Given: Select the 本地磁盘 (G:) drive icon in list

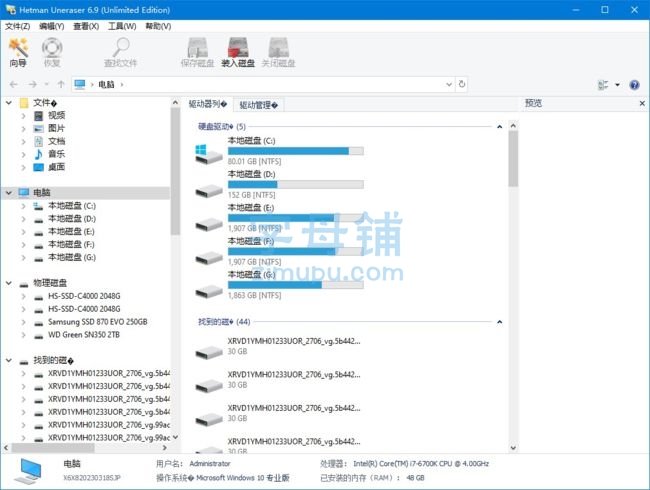Looking at the screenshot, I should [x=209, y=291].
